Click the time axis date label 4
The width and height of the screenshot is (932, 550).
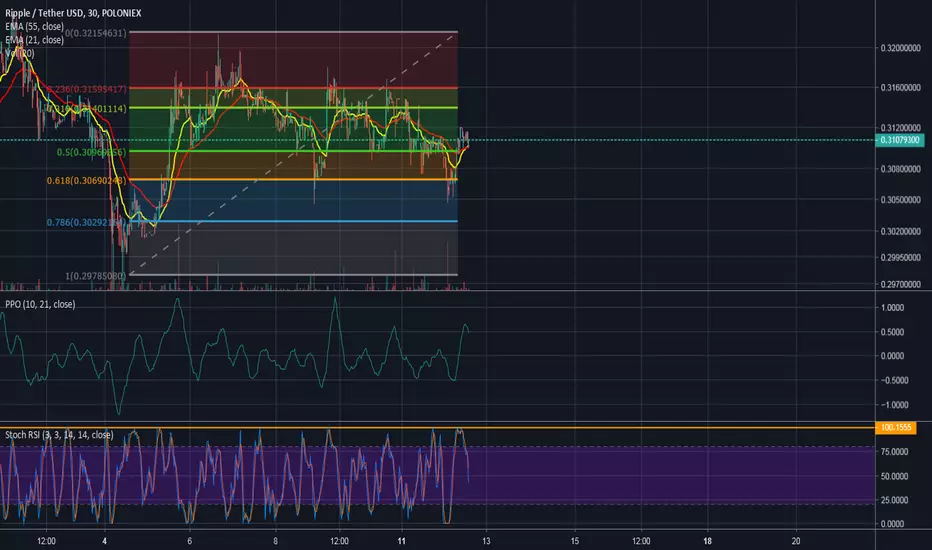click(x=105, y=541)
